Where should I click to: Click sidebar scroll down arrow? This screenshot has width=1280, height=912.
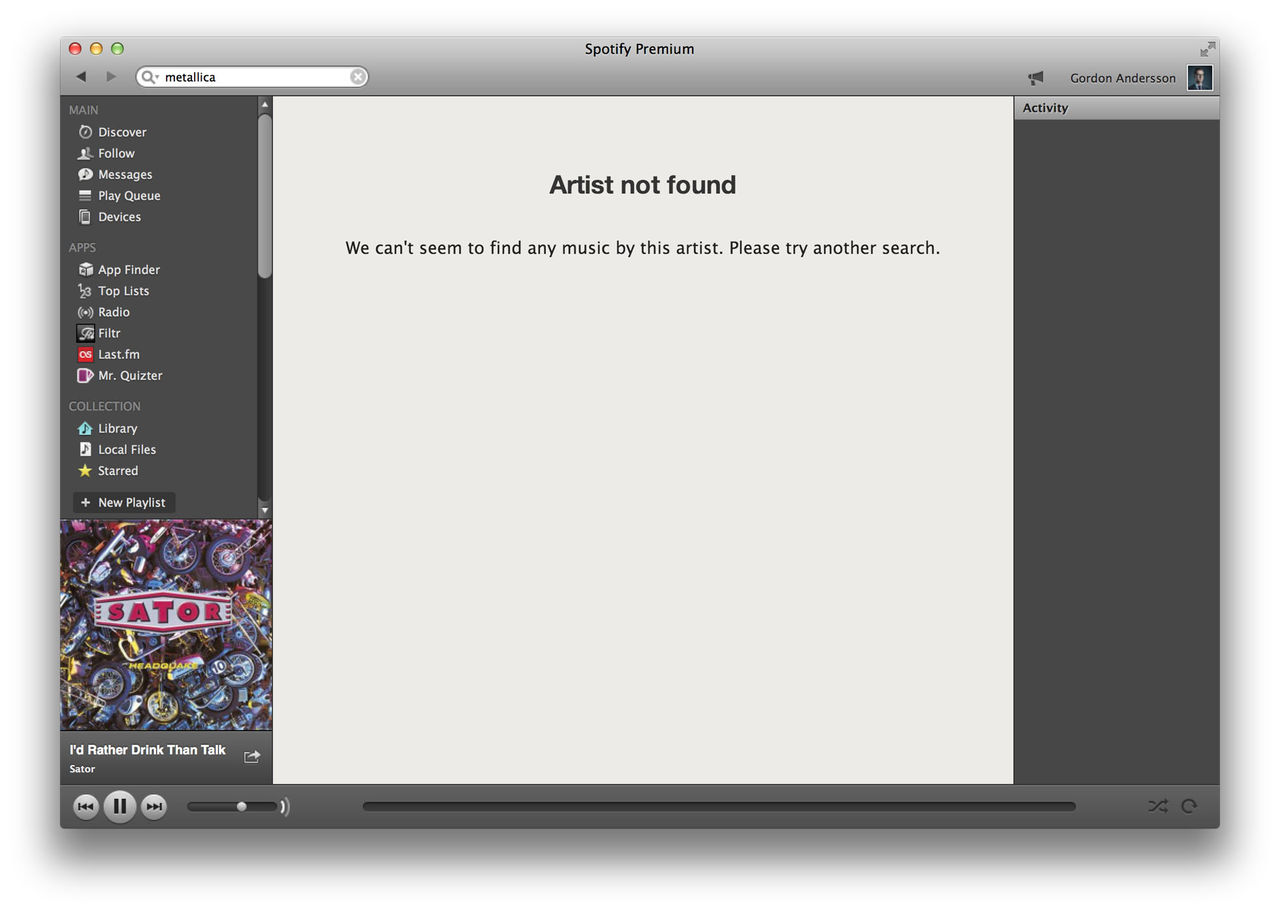pos(265,510)
